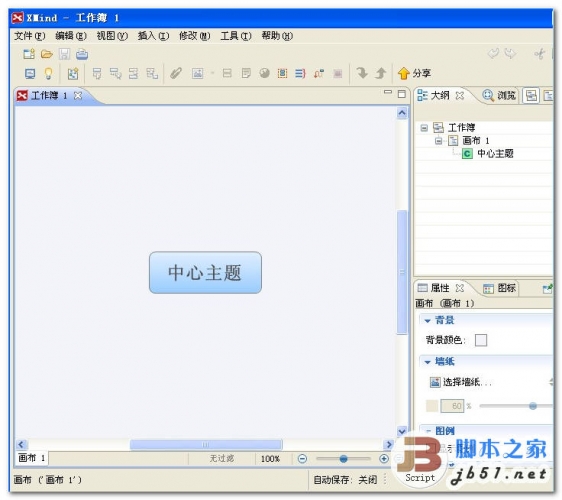The height and width of the screenshot is (500, 562).
Task: Collapse the 背景 section
Action: pyautogui.click(x=428, y=321)
